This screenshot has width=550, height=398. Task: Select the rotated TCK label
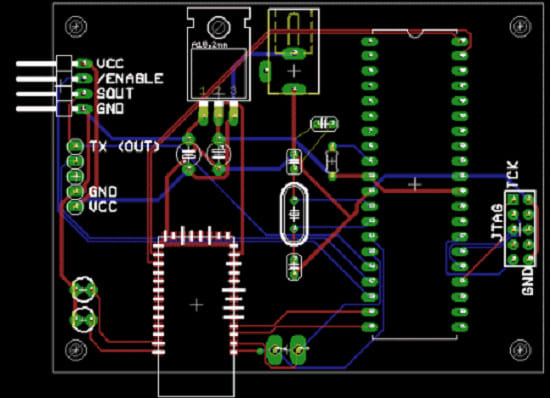(513, 174)
